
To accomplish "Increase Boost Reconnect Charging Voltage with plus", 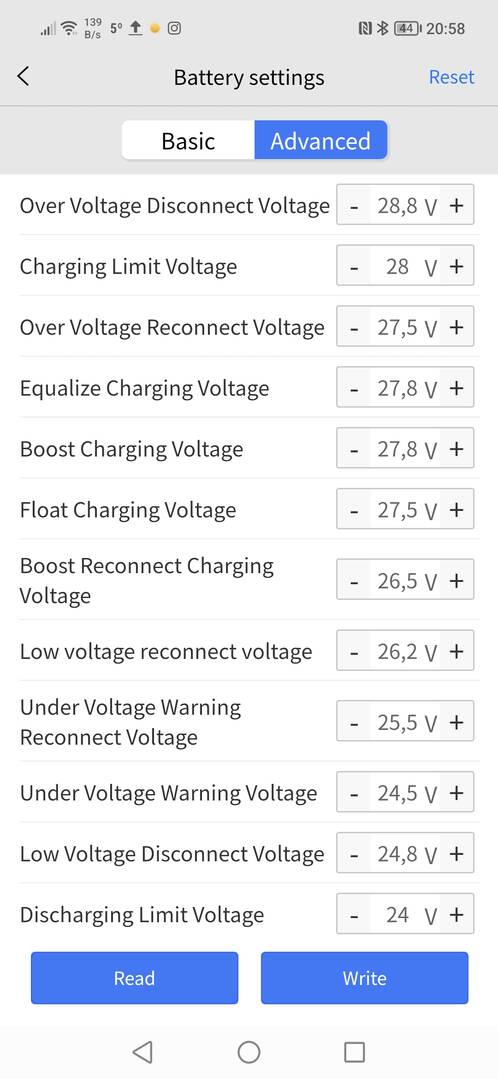I will pyautogui.click(x=457, y=581).
